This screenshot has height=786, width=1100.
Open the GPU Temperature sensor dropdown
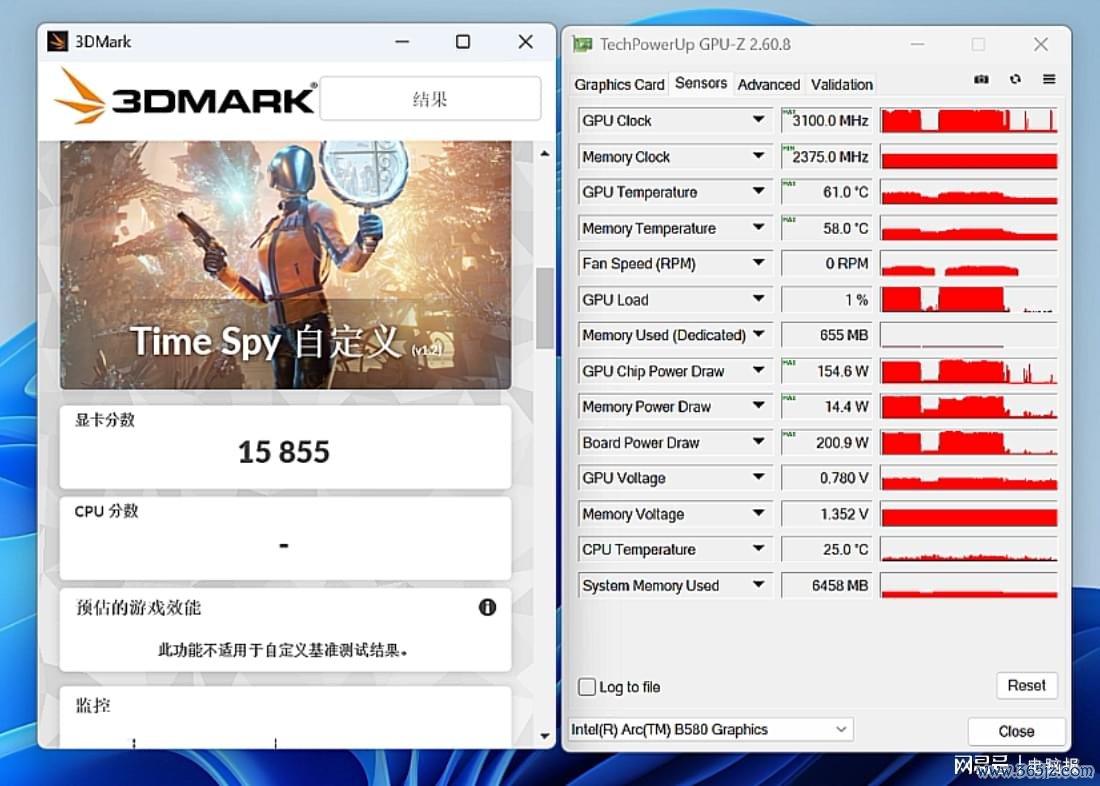(x=758, y=192)
